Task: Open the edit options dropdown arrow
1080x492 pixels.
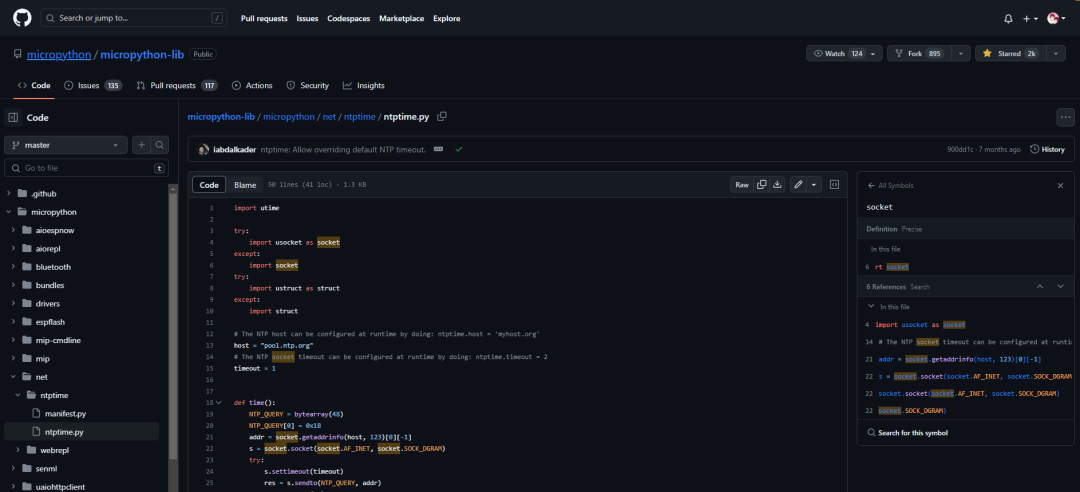Action: pos(815,185)
